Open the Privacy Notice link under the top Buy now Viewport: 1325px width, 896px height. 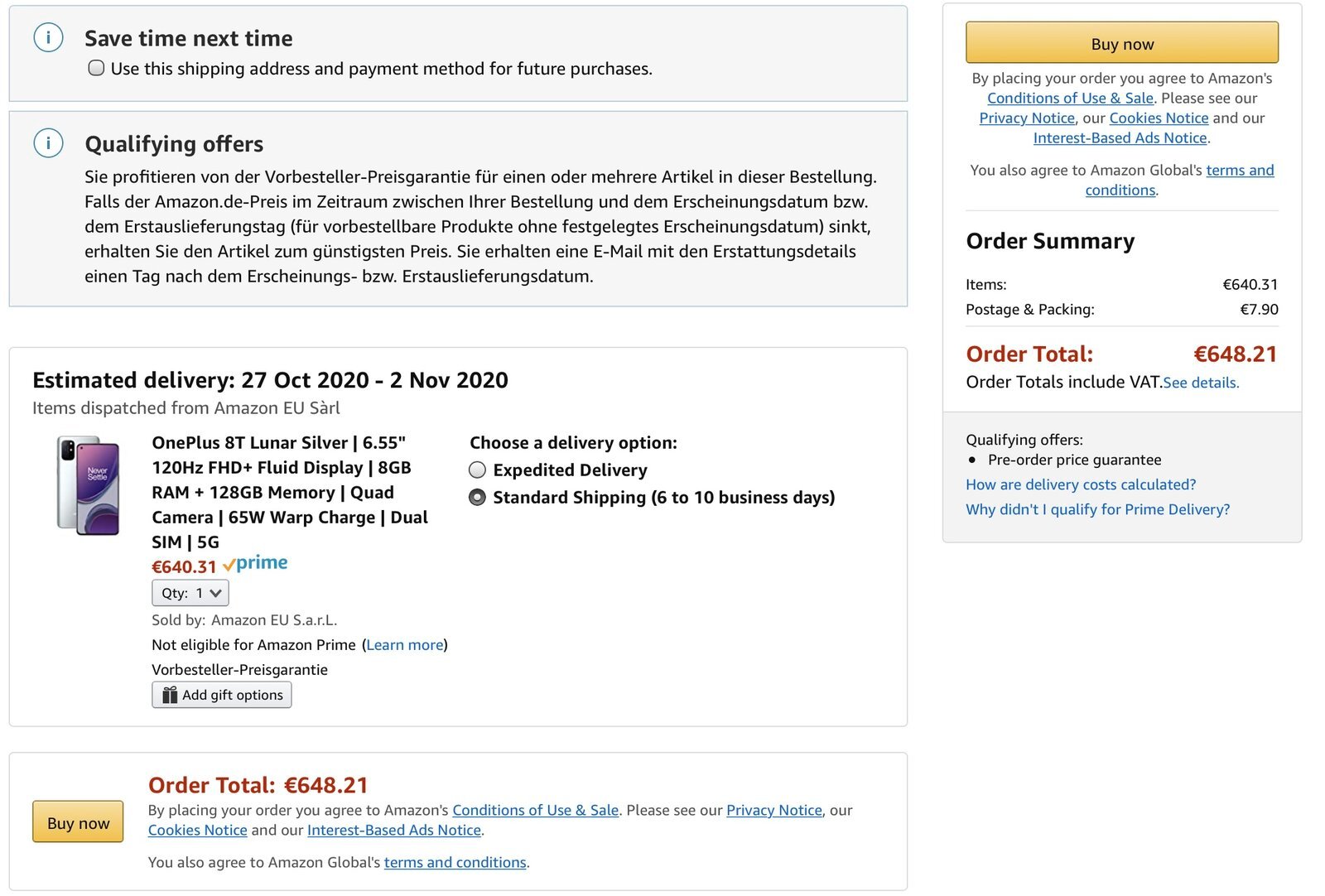click(x=1027, y=118)
